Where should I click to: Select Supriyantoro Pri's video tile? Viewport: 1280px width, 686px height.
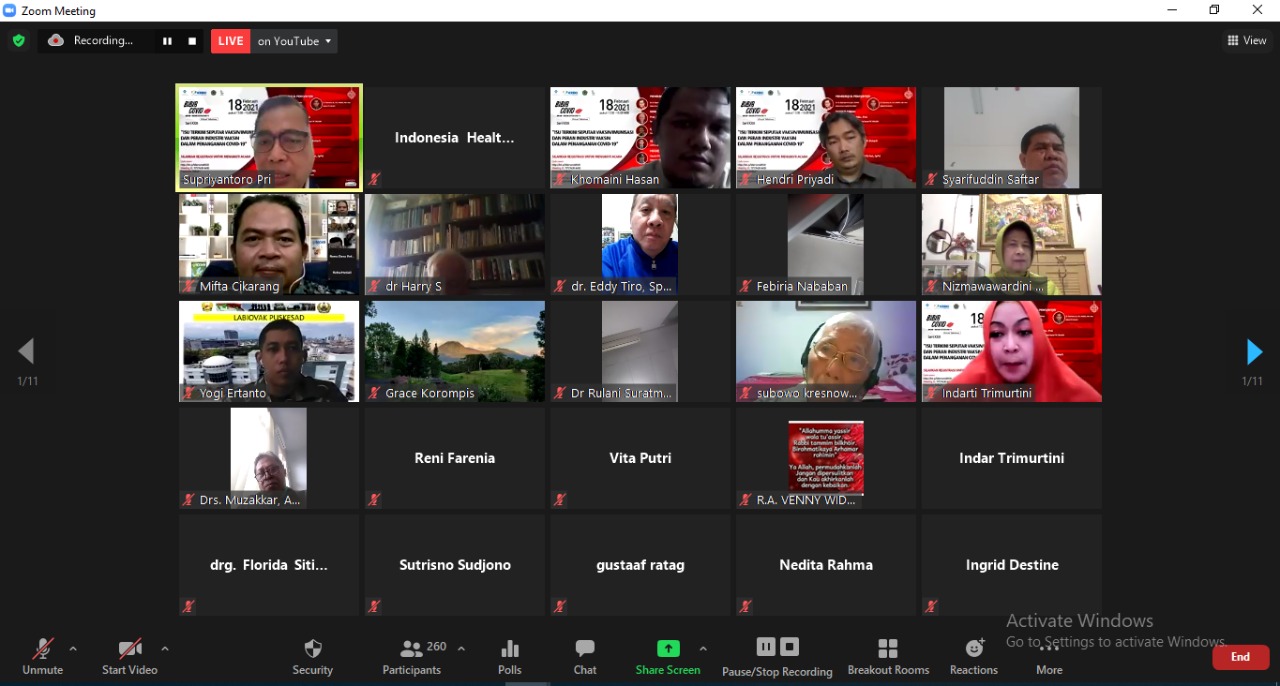[x=269, y=137]
